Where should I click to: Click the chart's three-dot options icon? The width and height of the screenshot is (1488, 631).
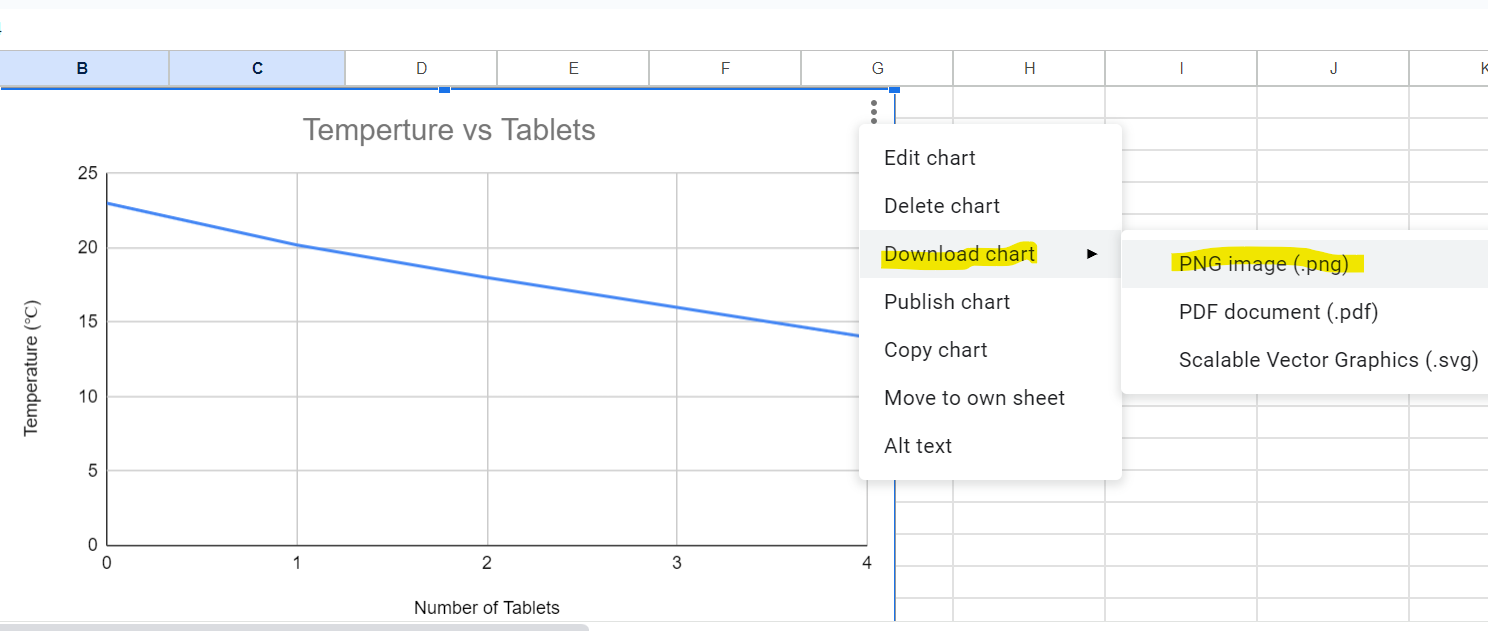click(x=874, y=111)
